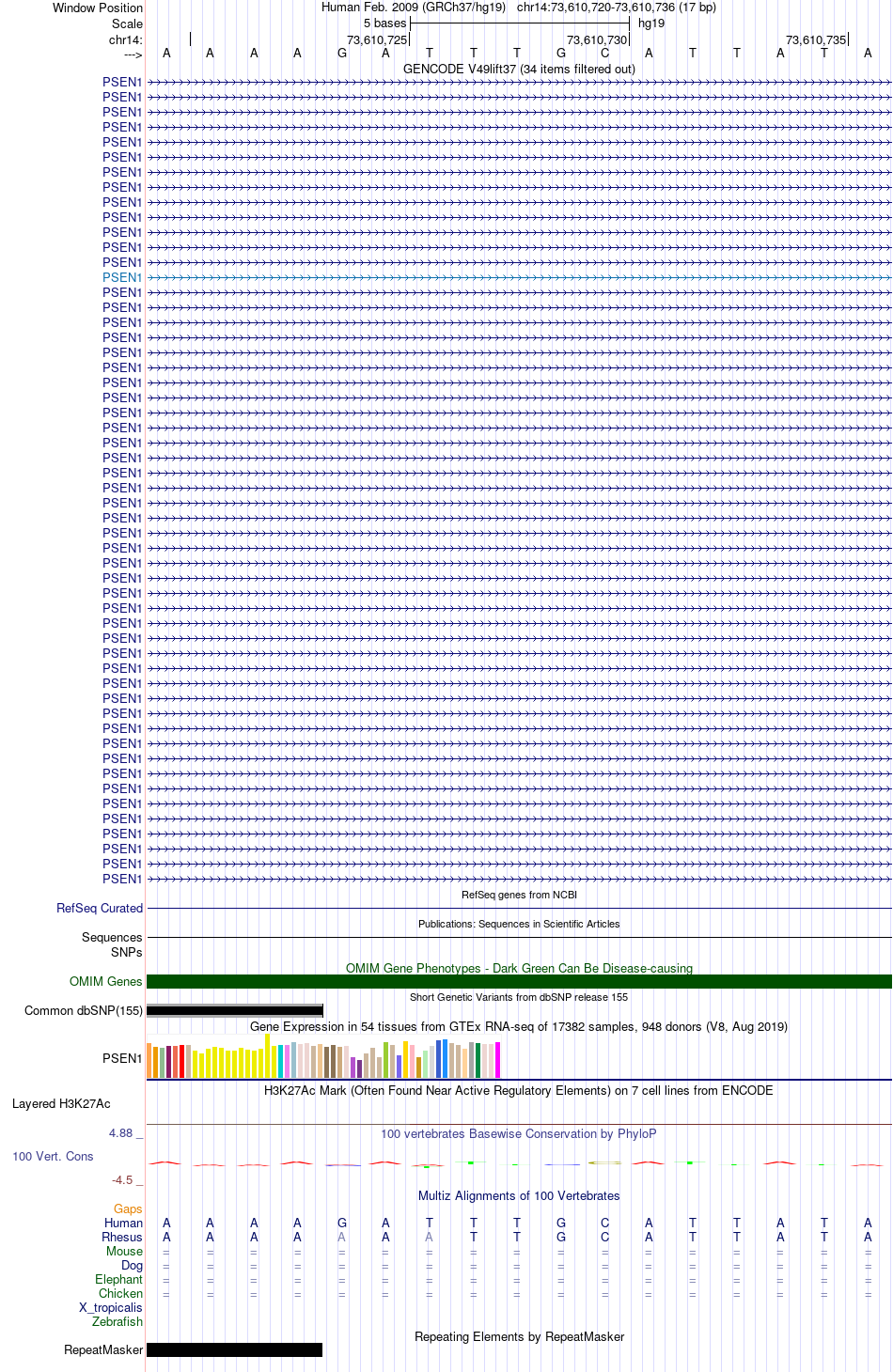Click the '100 Vert. Cons' label

(x=53, y=1156)
